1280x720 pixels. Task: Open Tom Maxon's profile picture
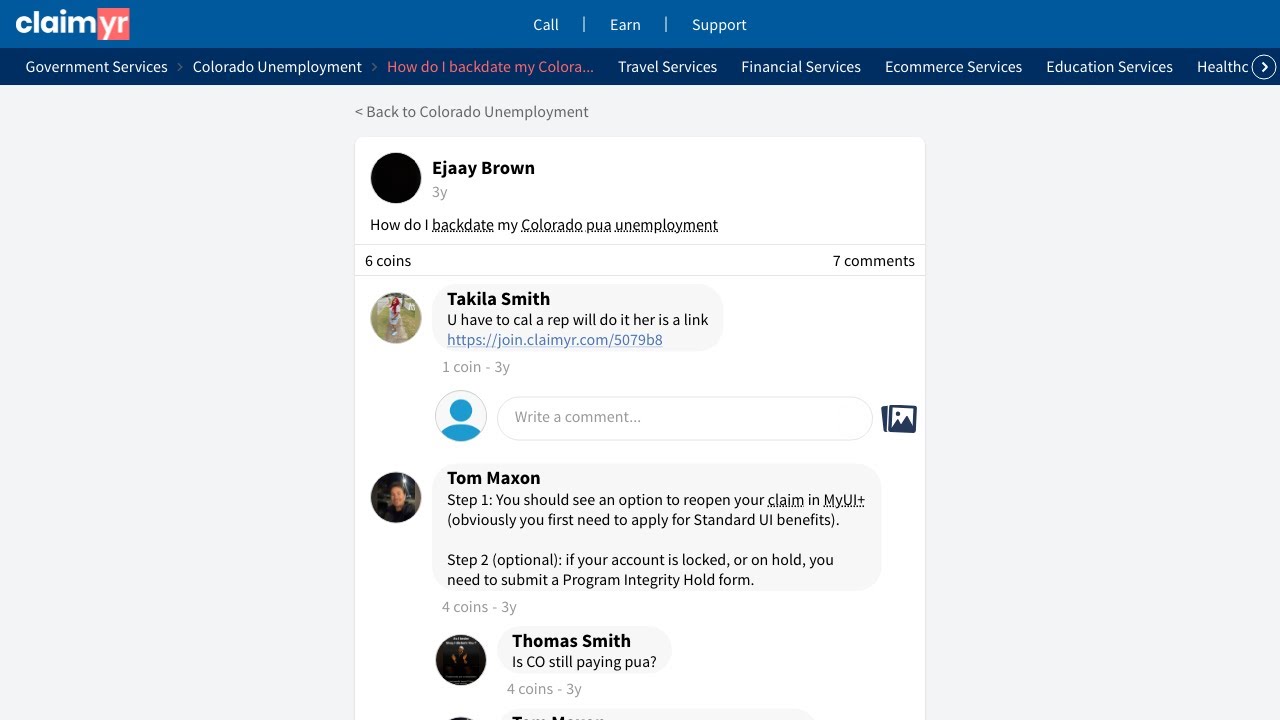tap(396, 497)
